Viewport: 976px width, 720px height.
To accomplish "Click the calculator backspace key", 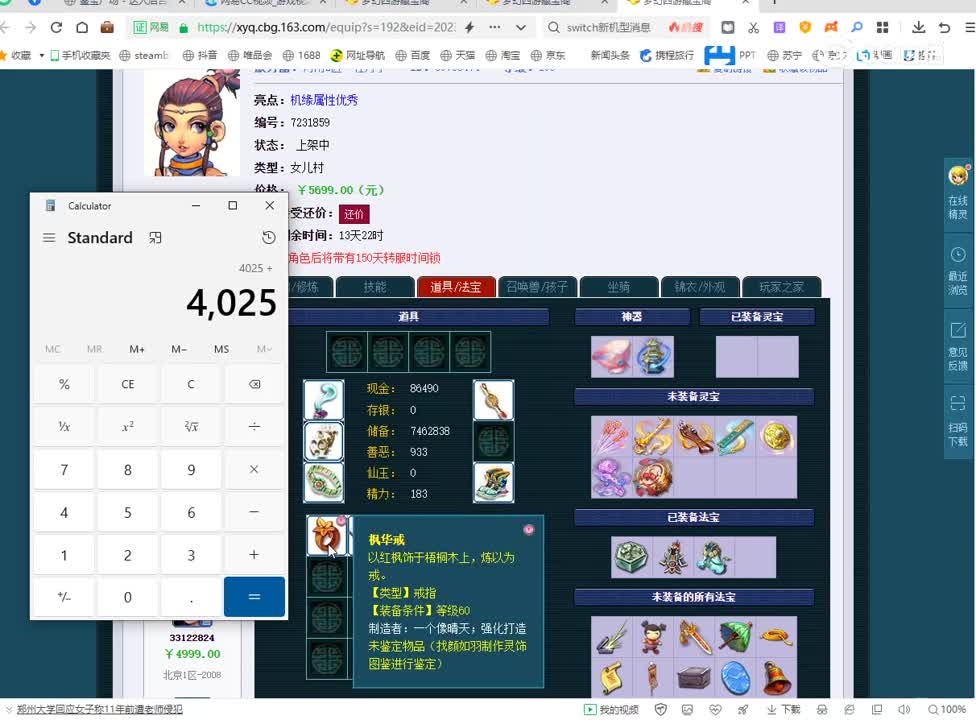I will pos(255,384).
